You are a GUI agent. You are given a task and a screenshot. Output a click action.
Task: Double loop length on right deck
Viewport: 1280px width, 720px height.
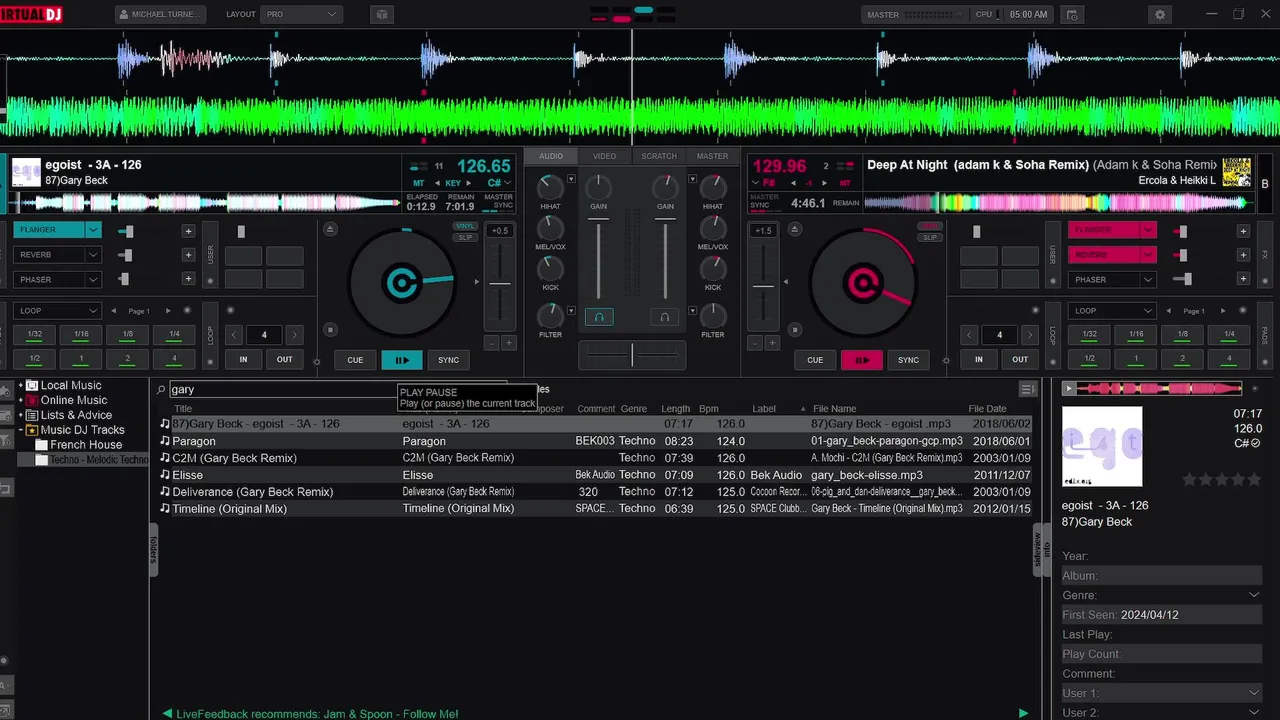pos(1030,335)
